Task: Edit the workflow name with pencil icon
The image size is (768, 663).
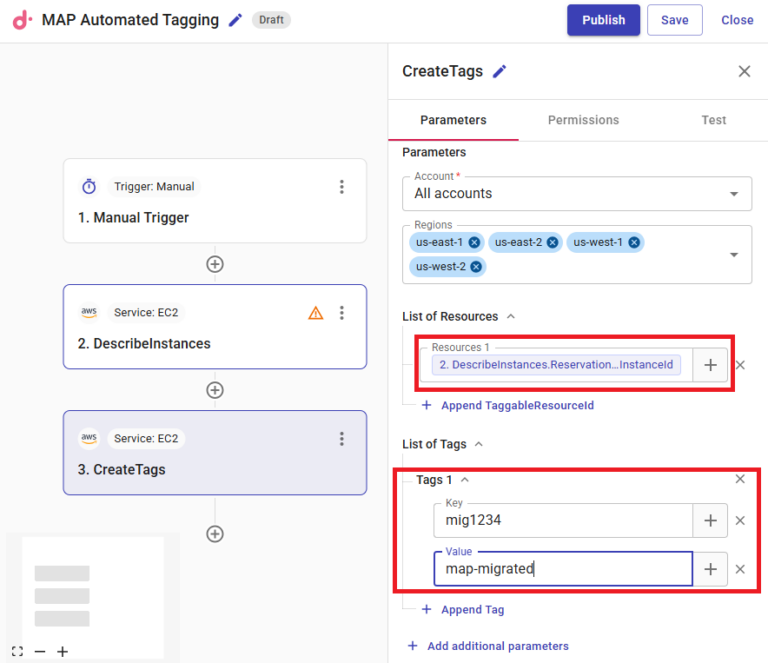Action: pos(236,20)
